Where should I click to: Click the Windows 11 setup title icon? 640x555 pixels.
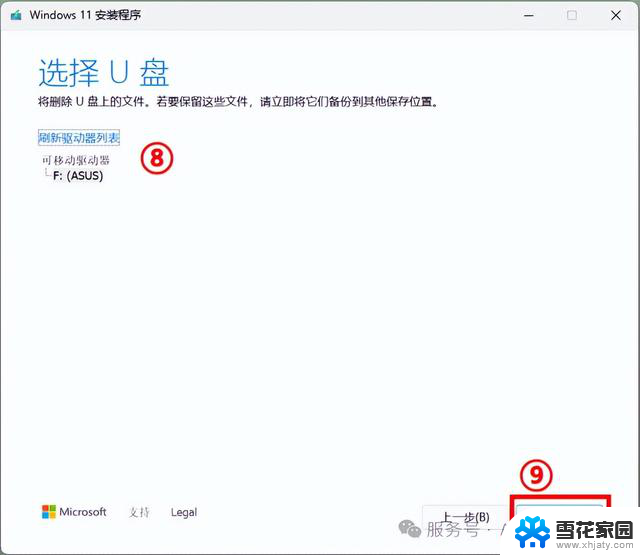pos(16,16)
